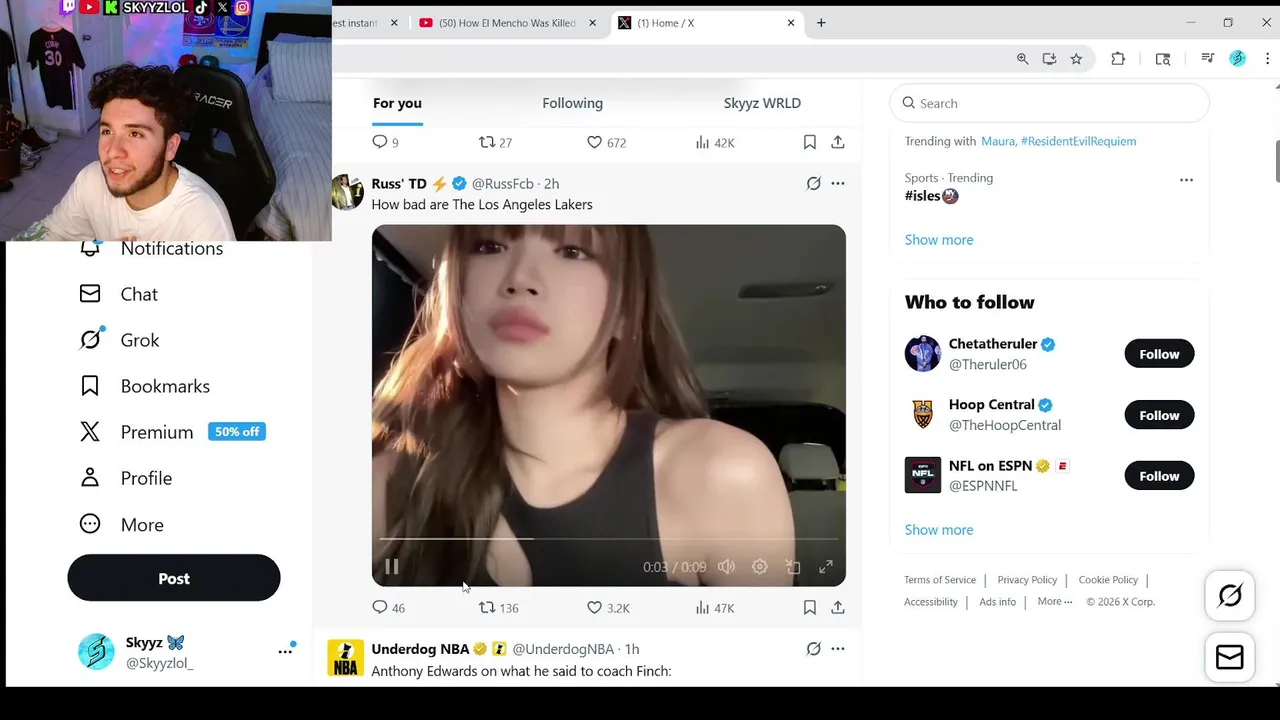Open Grok explain on Underdog NBA post
Image resolution: width=1280 pixels, height=720 pixels.
click(x=814, y=649)
